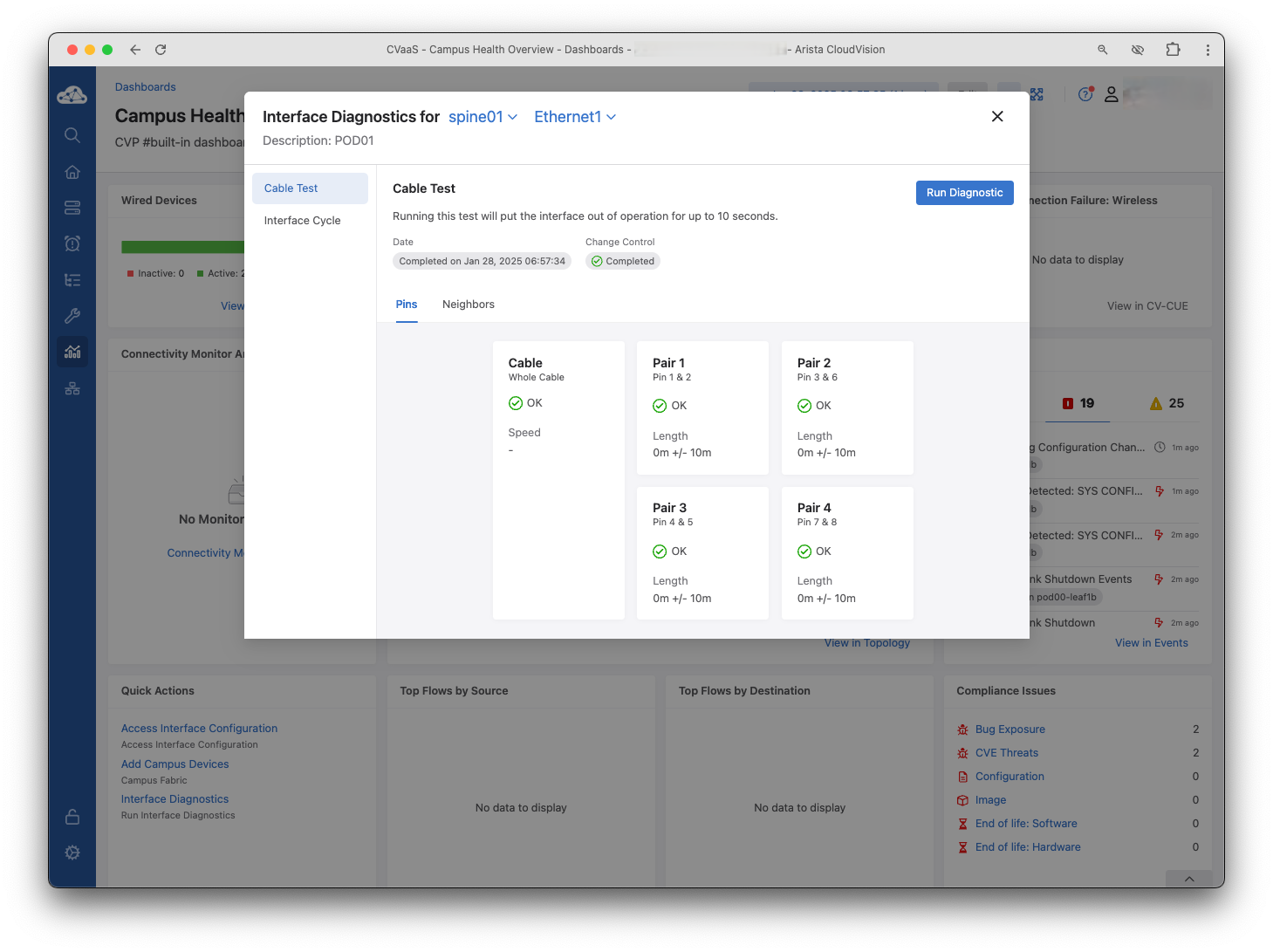
Task: Open browser three-dot menu
Action: pos(1208,50)
